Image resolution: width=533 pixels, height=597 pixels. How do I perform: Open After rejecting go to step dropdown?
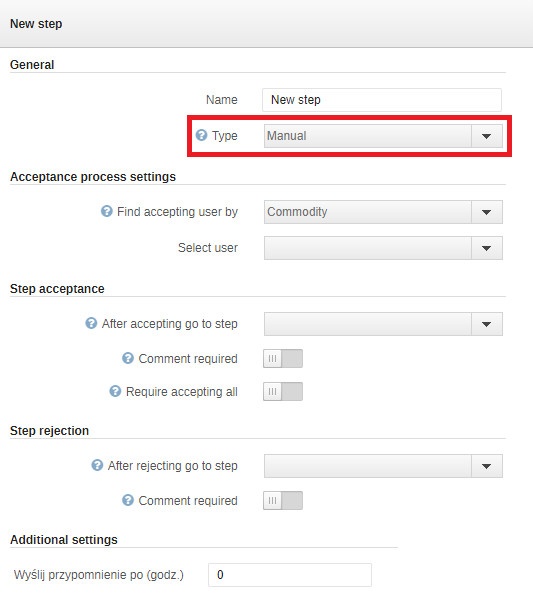click(383, 466)
